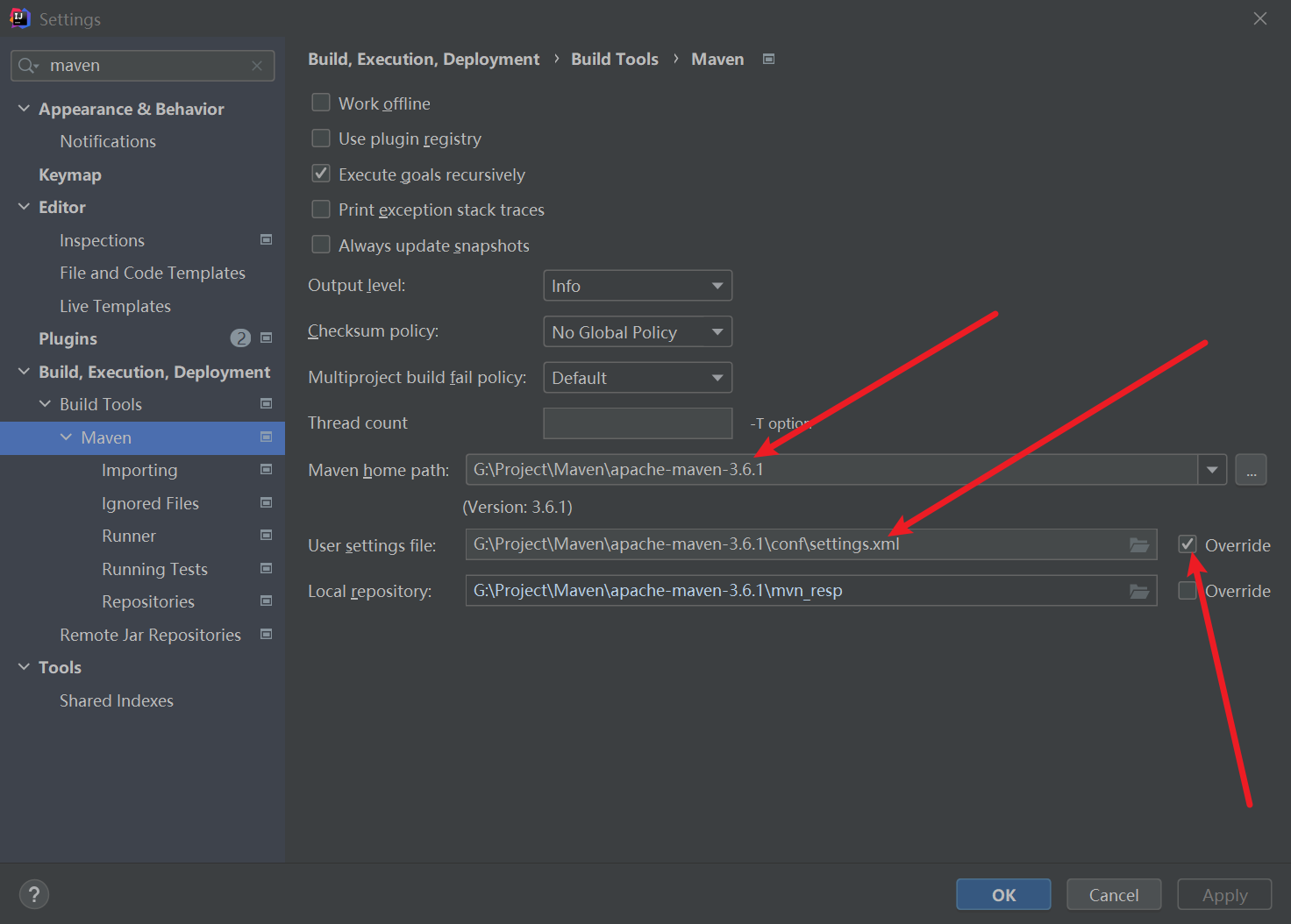
Task: Click Apply button
Action: 1224,894
